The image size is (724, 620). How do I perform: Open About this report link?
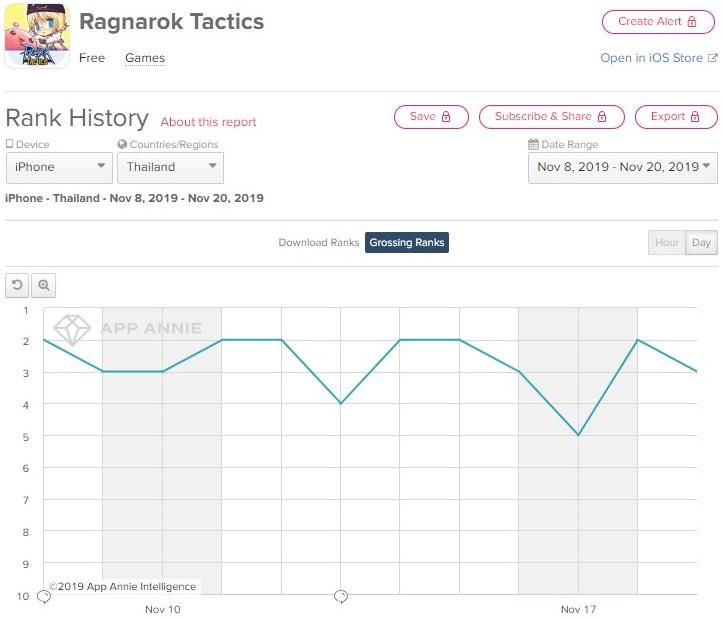point(208,122)
